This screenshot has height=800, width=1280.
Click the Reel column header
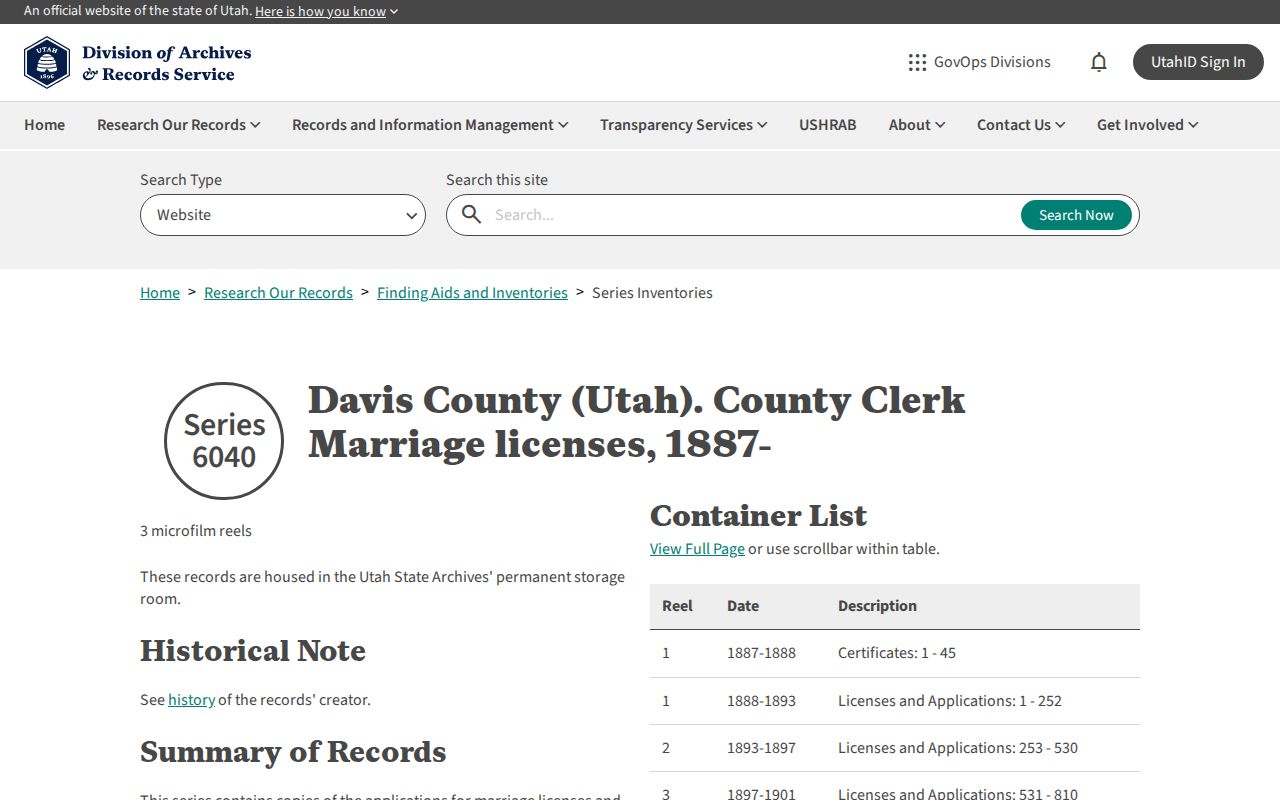[x=677, y=606]
